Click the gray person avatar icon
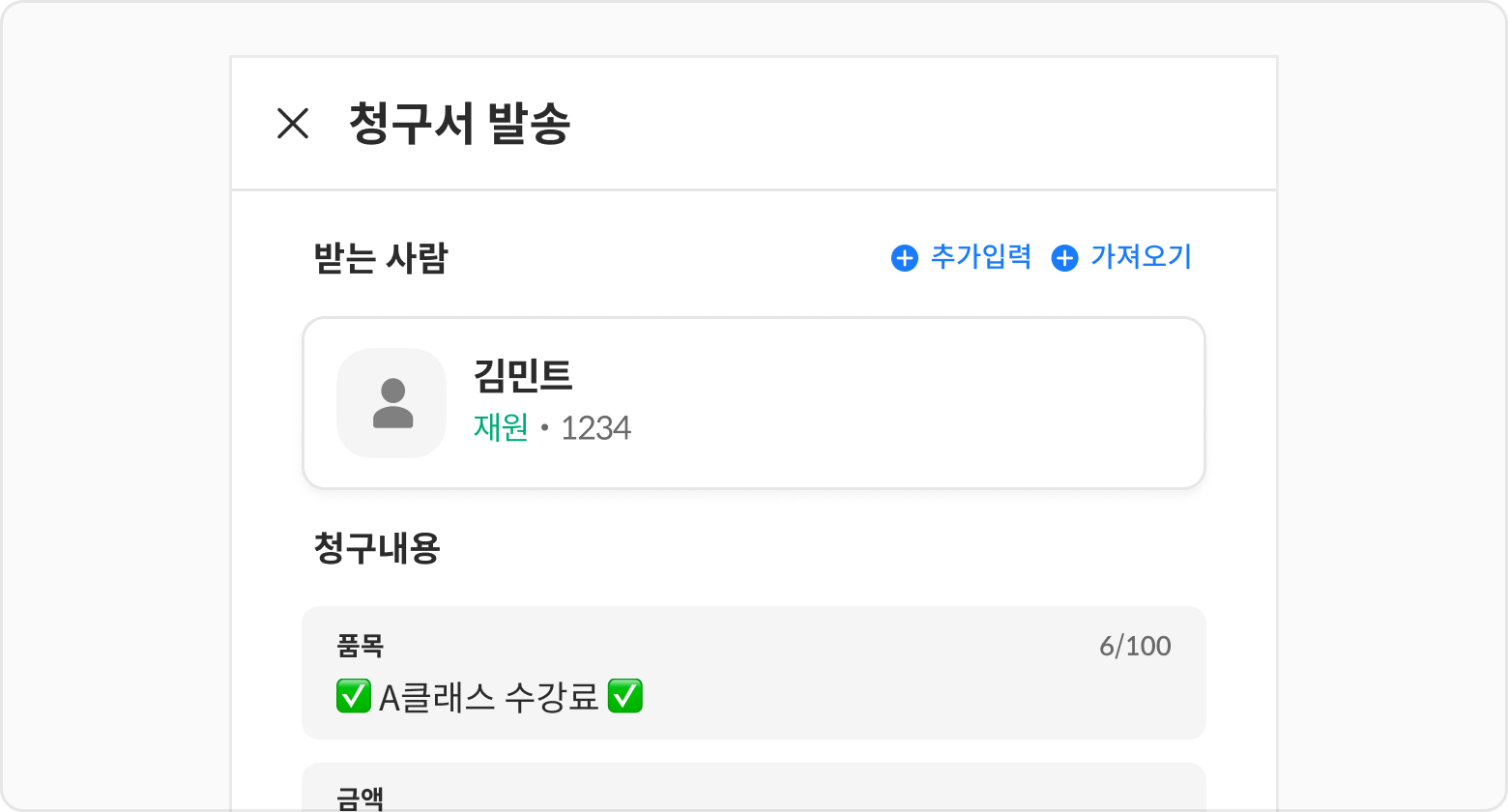Viewport: 1508px width, 812px height. pos(392,403)
